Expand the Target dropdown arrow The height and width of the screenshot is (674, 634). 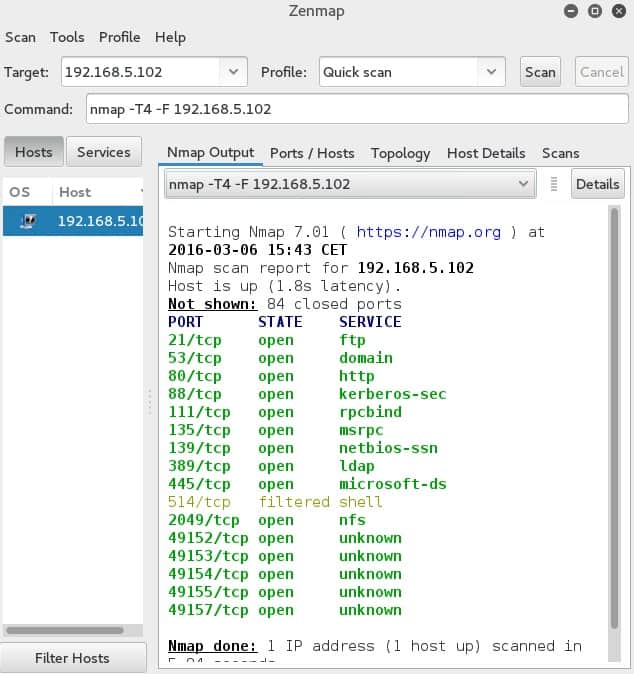pos(233,72)
